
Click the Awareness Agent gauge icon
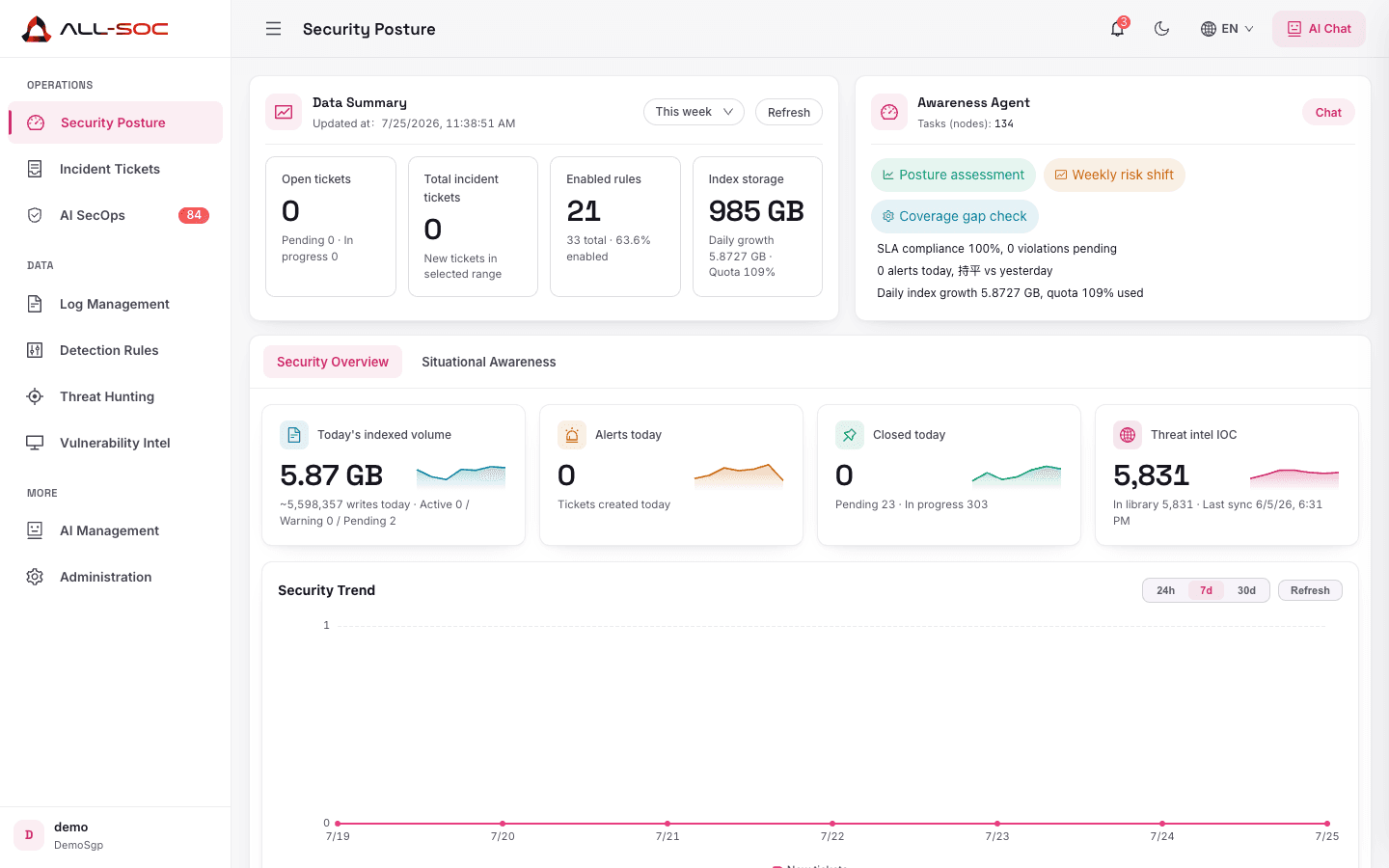pos(889,112)
